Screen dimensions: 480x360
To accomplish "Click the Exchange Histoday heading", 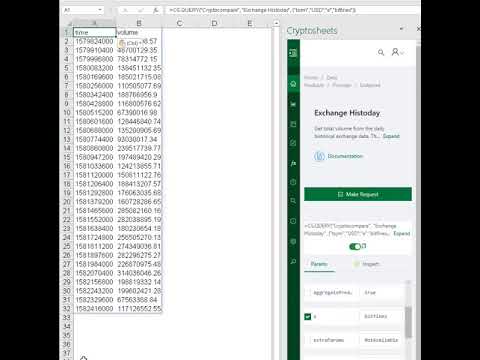I will 347,113.
